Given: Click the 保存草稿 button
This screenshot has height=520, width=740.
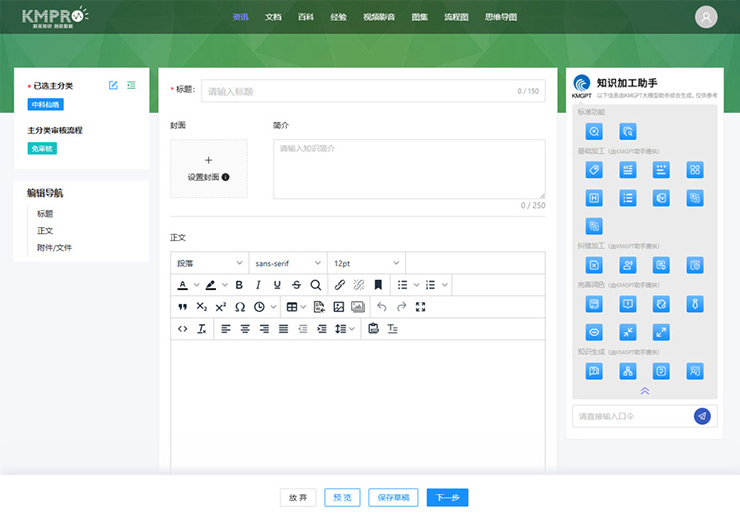Looking at the screenshot, I should point(393,497).
